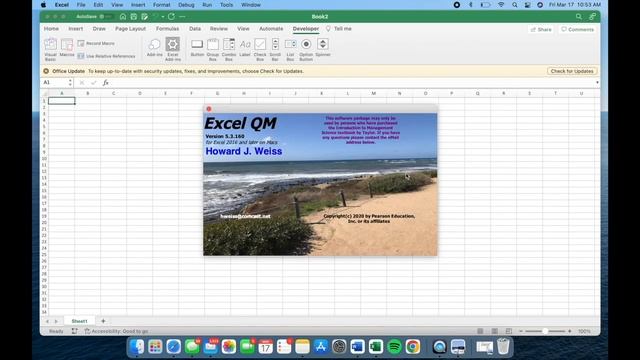Insert a Spinner control
This screenshot has width=640, height=360.
point(323,47)
